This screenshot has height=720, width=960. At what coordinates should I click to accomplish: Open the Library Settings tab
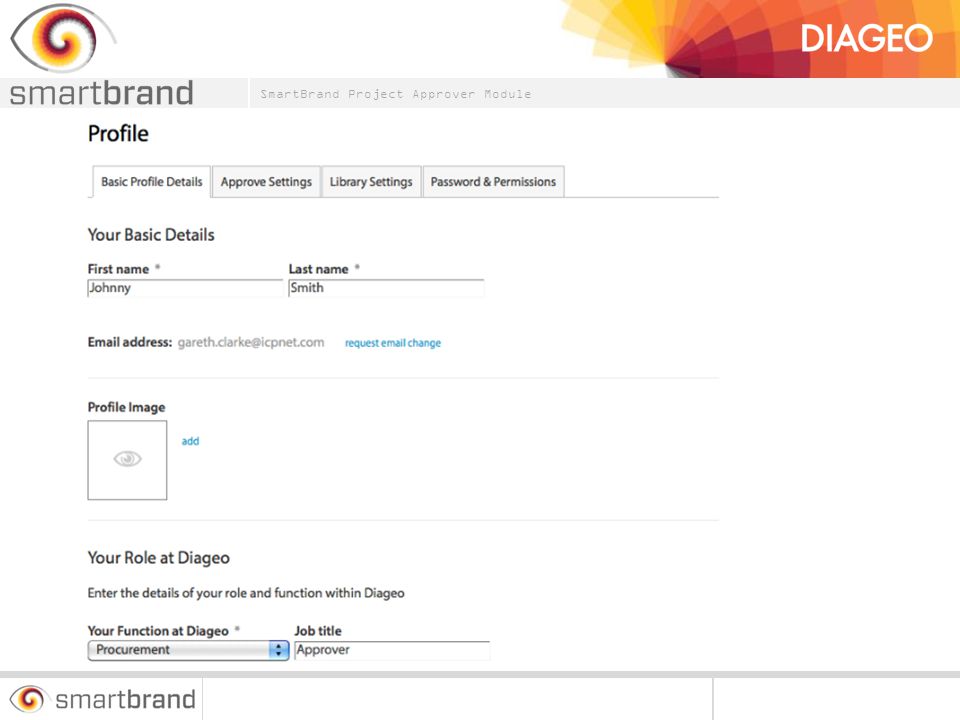pos(371,182)
